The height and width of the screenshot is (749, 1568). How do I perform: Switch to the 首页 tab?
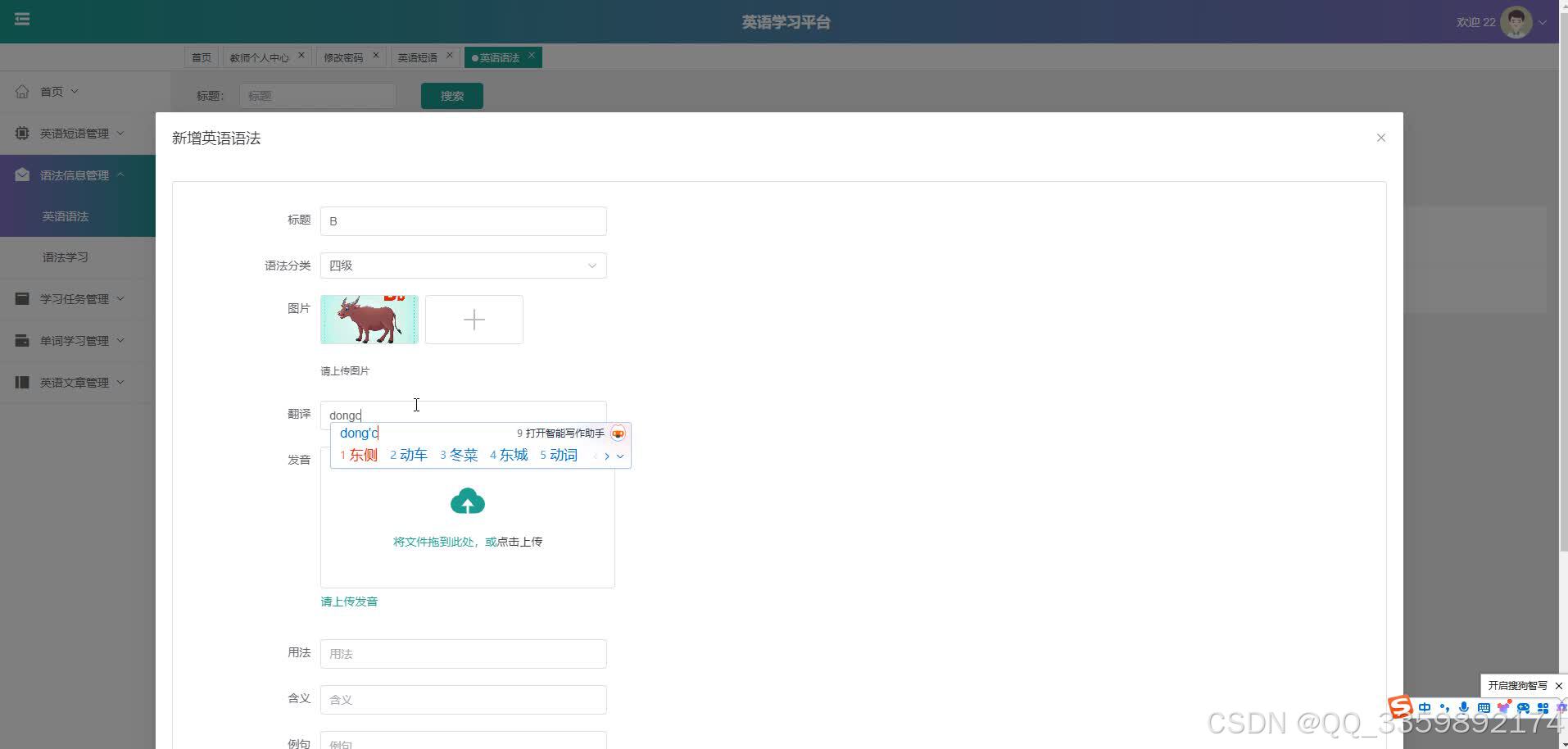point(202,57)
